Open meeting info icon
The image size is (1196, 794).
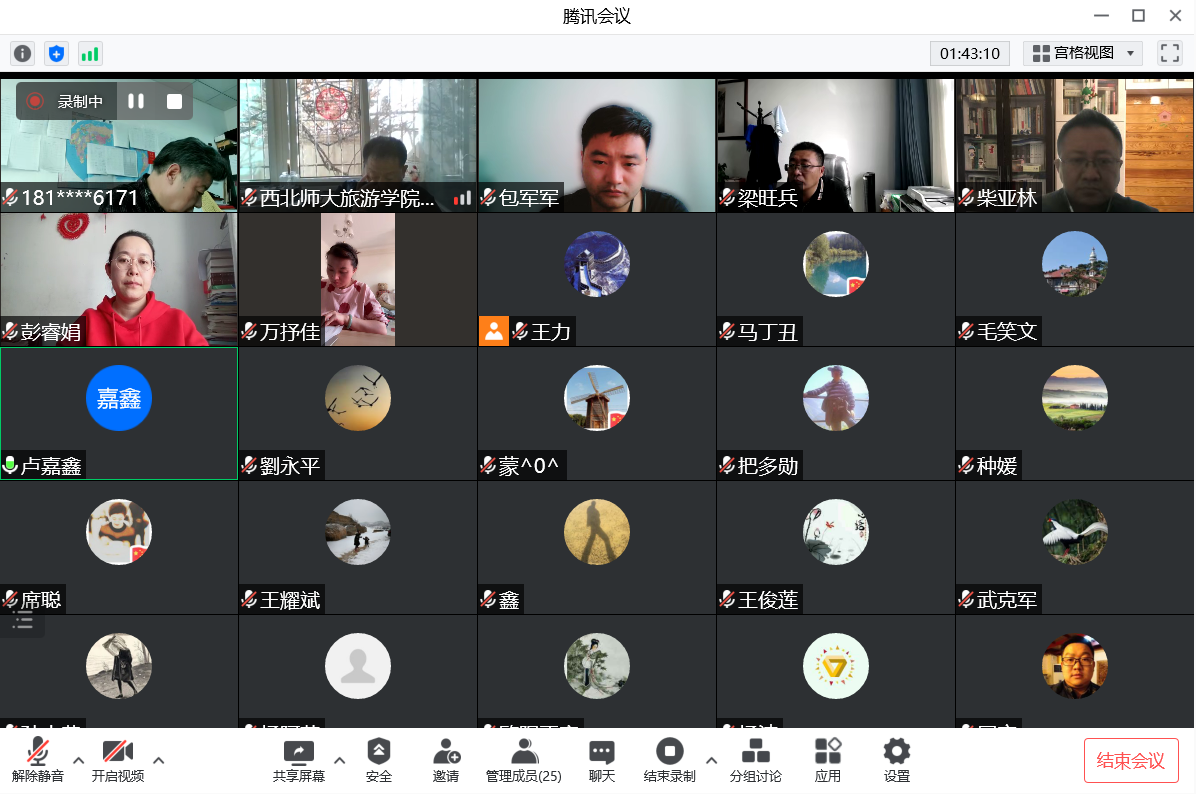click(x=22, y=53)
